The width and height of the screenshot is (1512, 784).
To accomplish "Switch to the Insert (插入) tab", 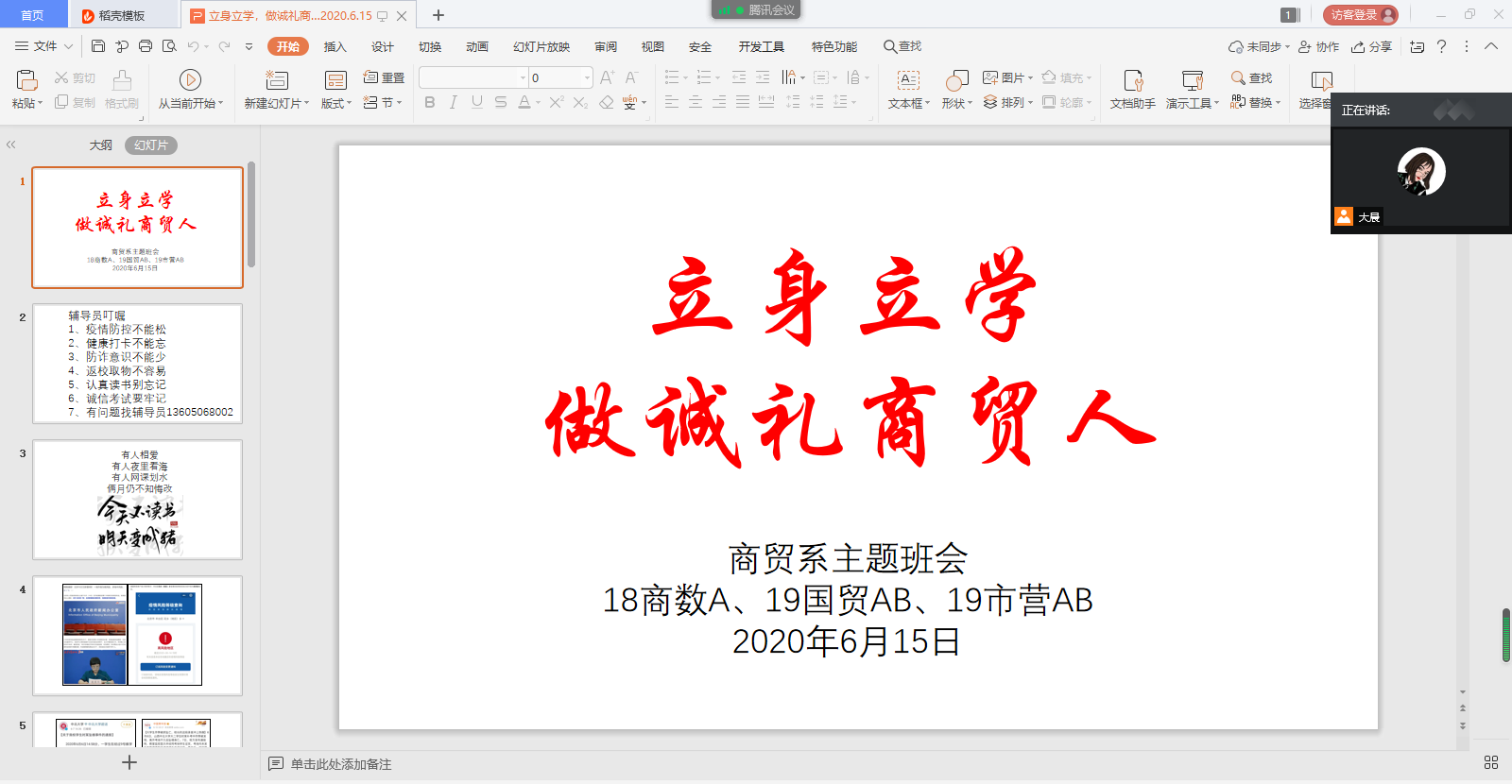I will coord(335,46).
